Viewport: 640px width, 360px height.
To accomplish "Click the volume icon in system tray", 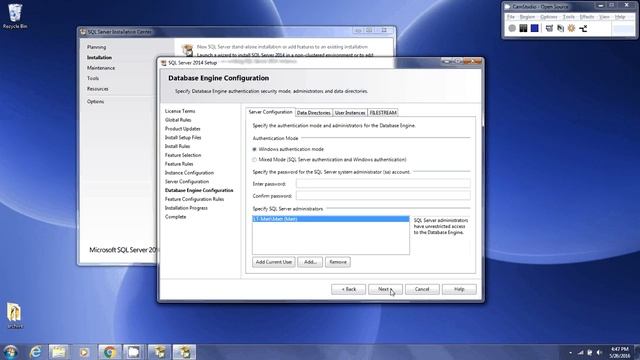I will (x=599, y=352).
